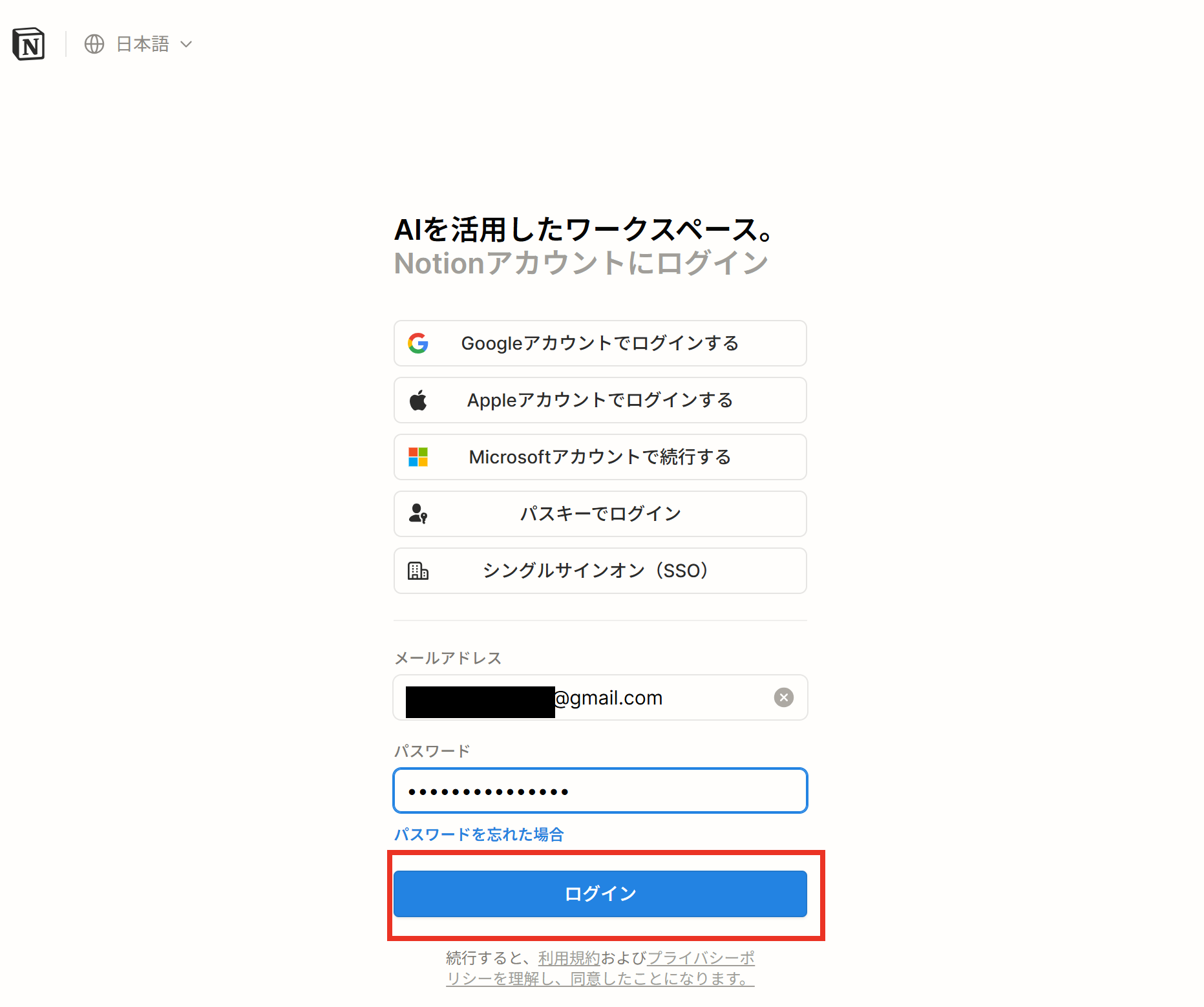Click the Apple logo icon
Screen dimensions: 1204x1007
click(418, 400)
